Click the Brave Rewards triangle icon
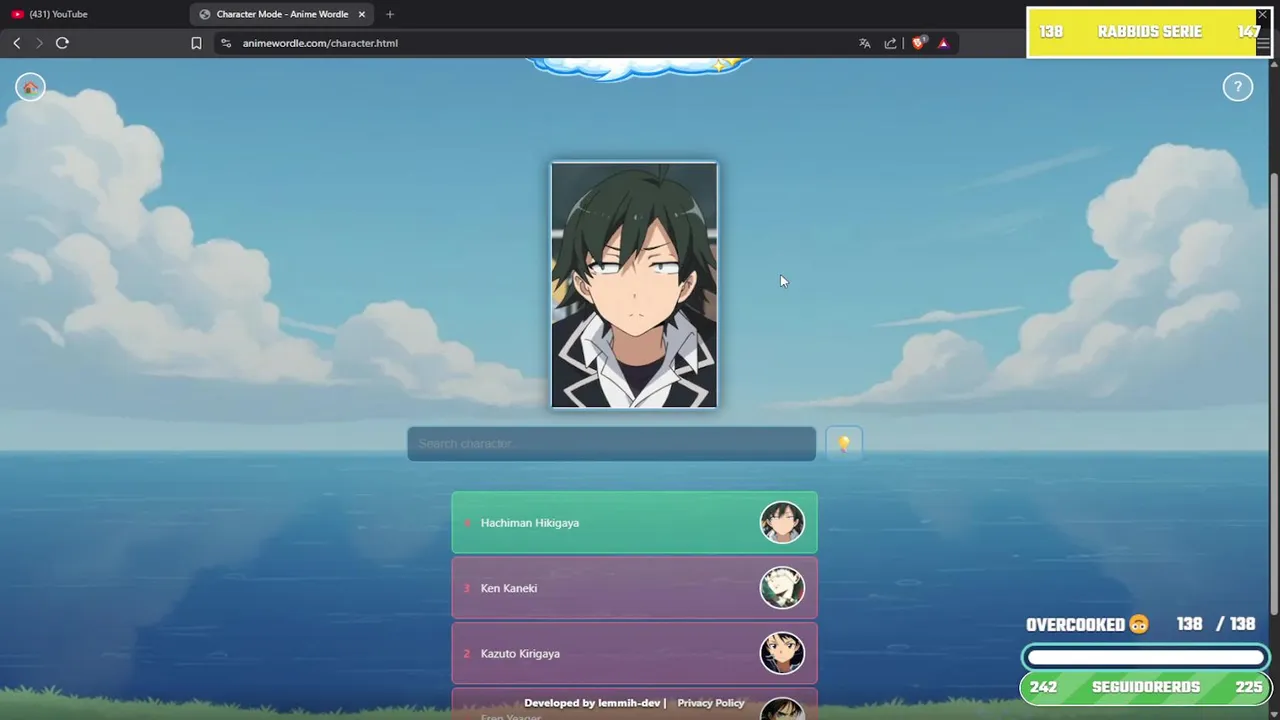 pos(943,43)
